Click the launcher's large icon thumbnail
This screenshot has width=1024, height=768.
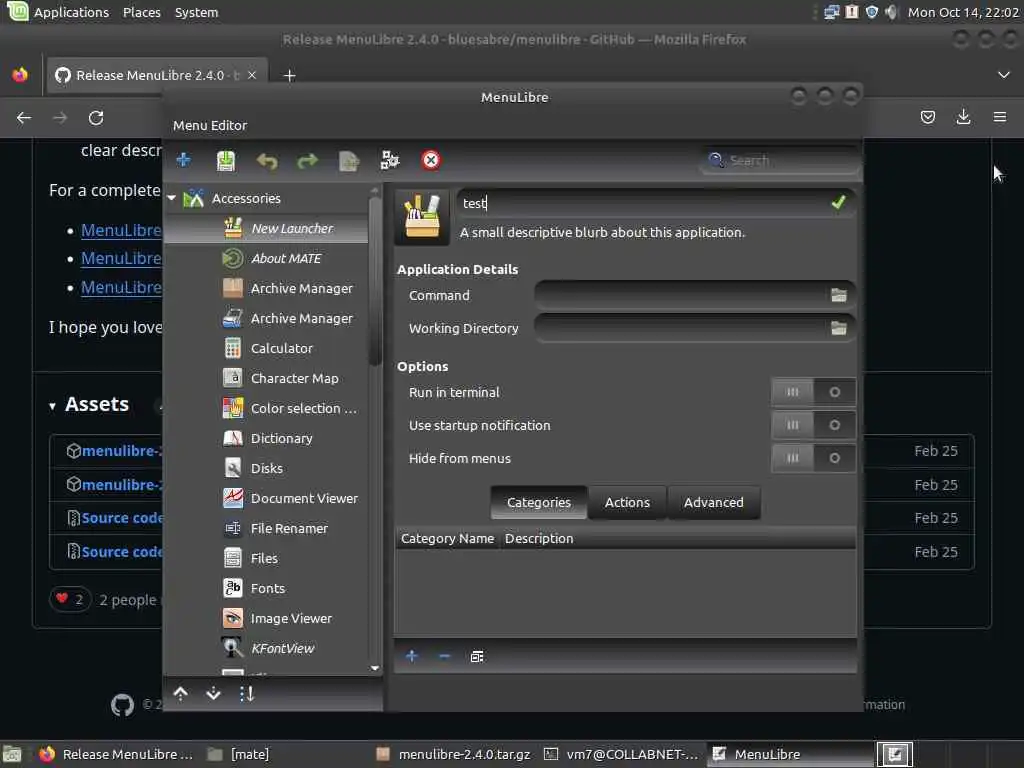pyautogui.click(x=422, y=217)
